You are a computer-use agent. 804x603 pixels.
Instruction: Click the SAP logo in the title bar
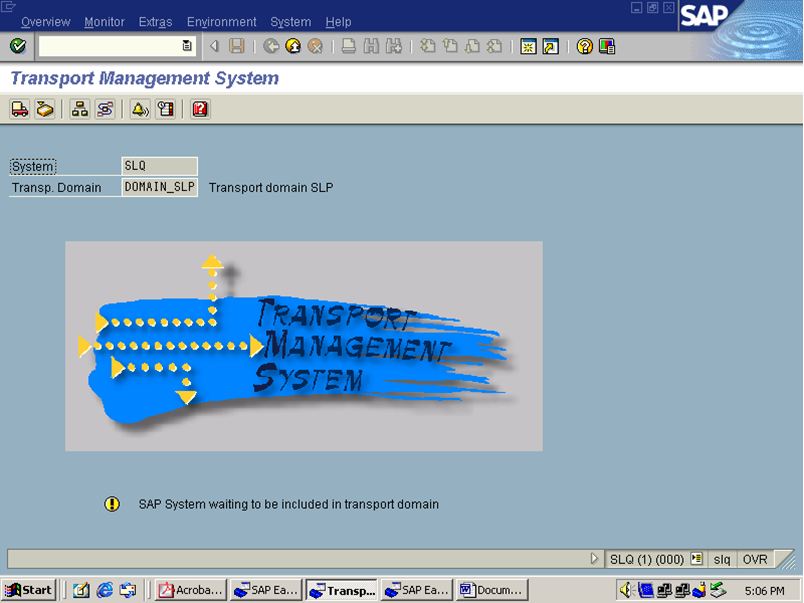coord(704,15)
